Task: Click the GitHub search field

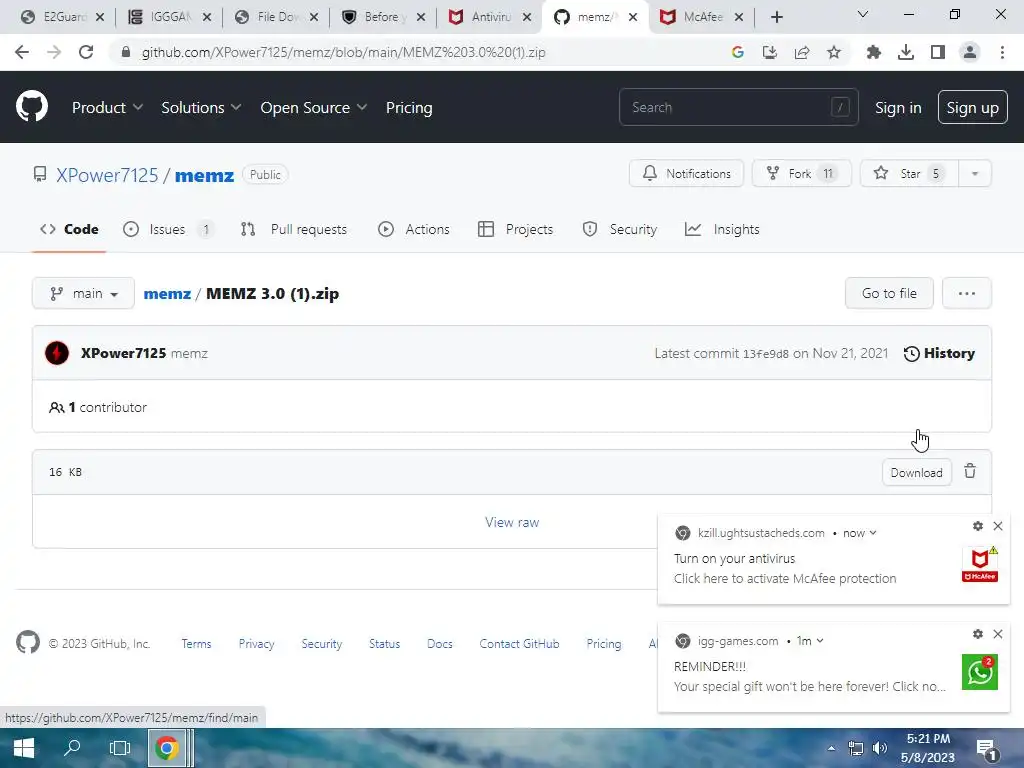Action: click(x=738, y=107)
